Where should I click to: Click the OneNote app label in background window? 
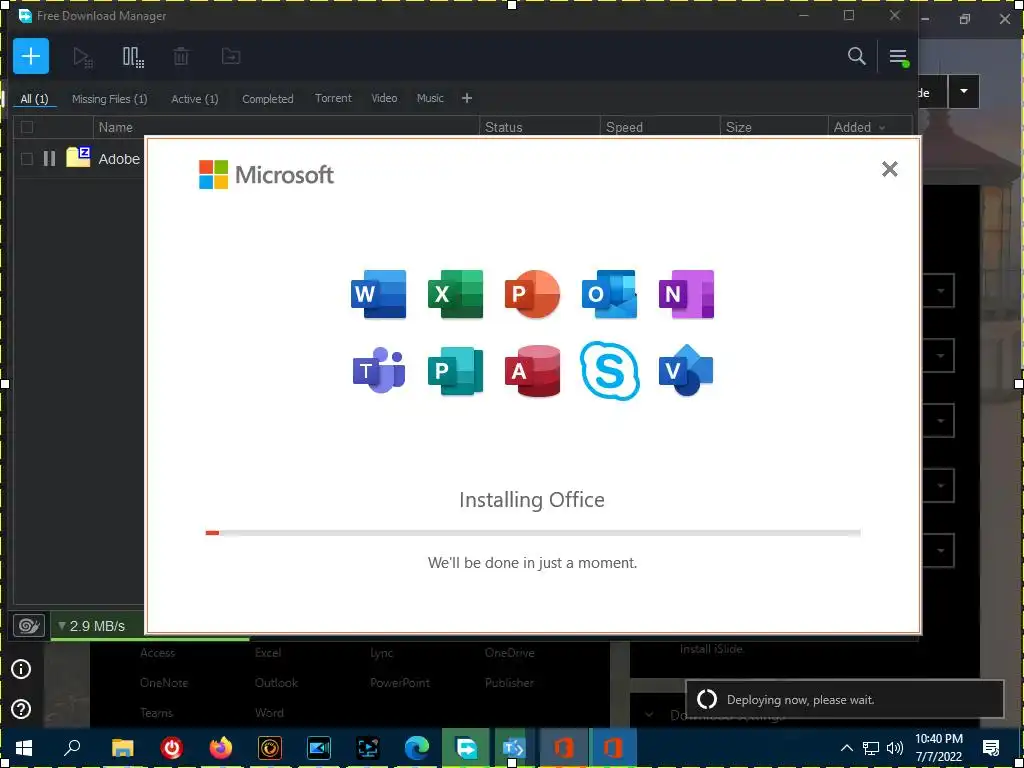tap(164, 682)
